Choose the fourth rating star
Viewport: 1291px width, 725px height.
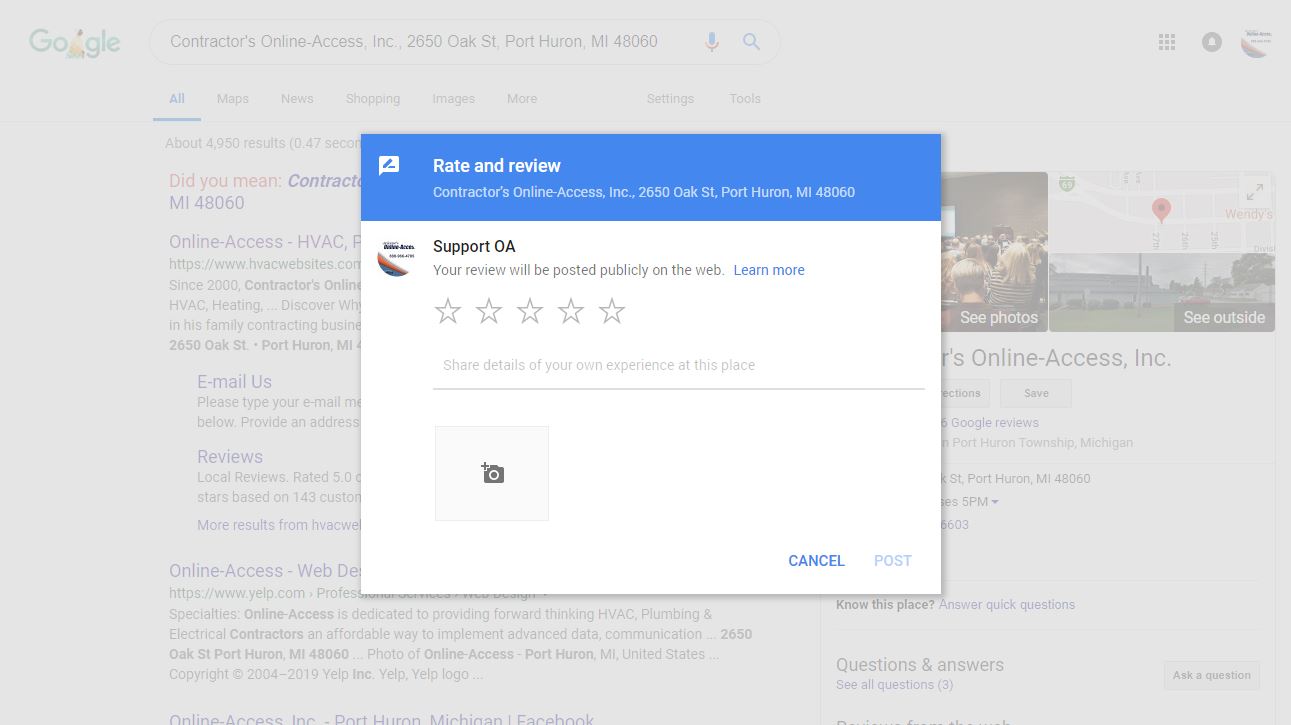coord(571,311)
